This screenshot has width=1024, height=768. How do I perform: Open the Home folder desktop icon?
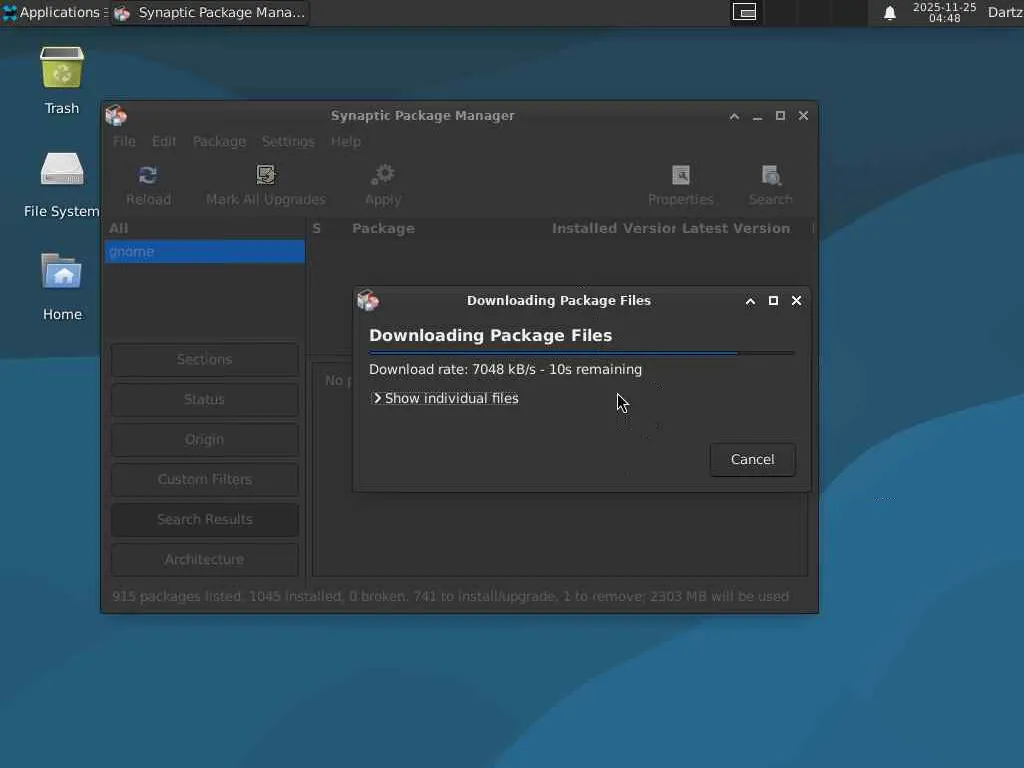(x=62, y=271)
